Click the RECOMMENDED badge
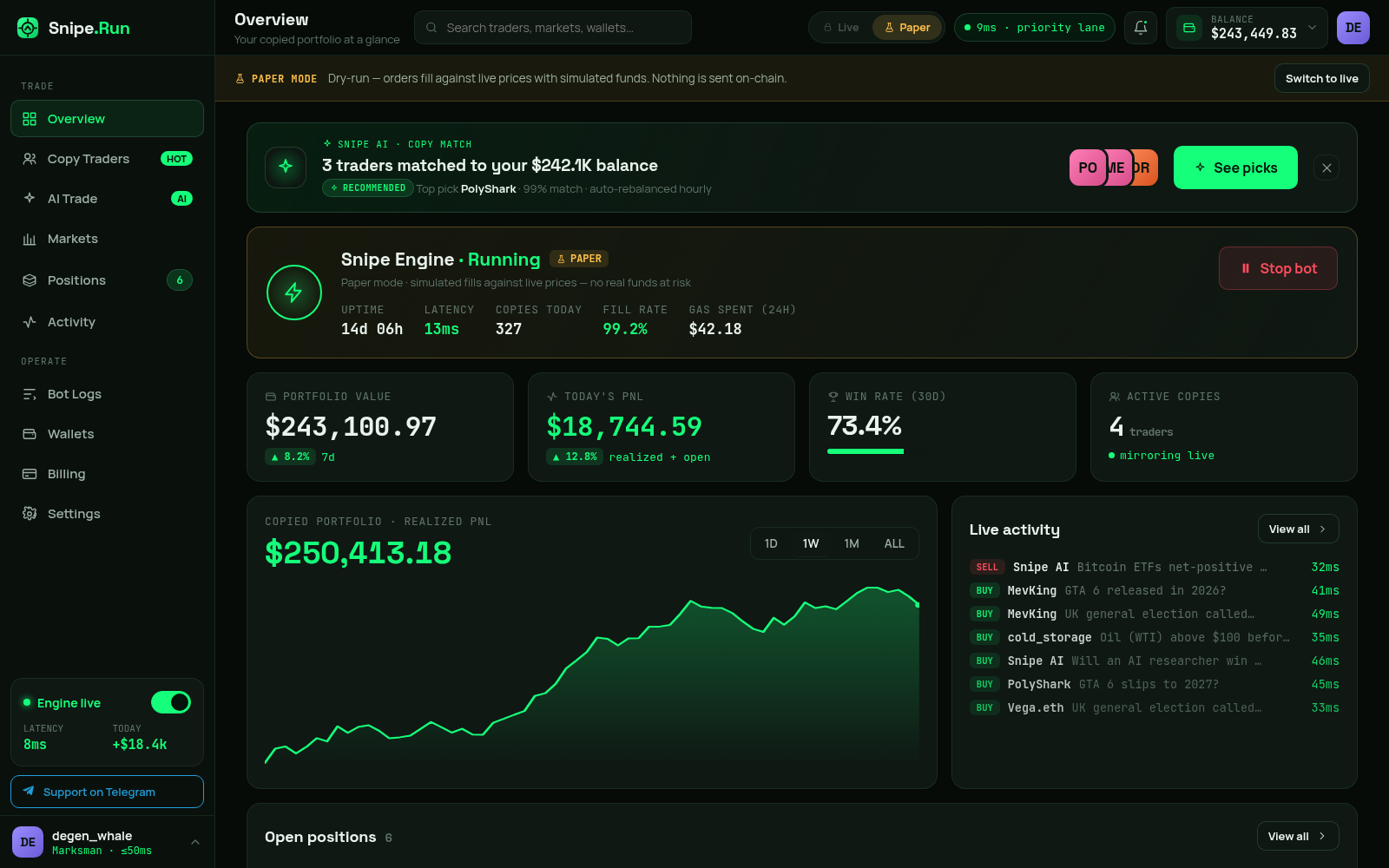 pyautogui.click(x=367, y=187)
